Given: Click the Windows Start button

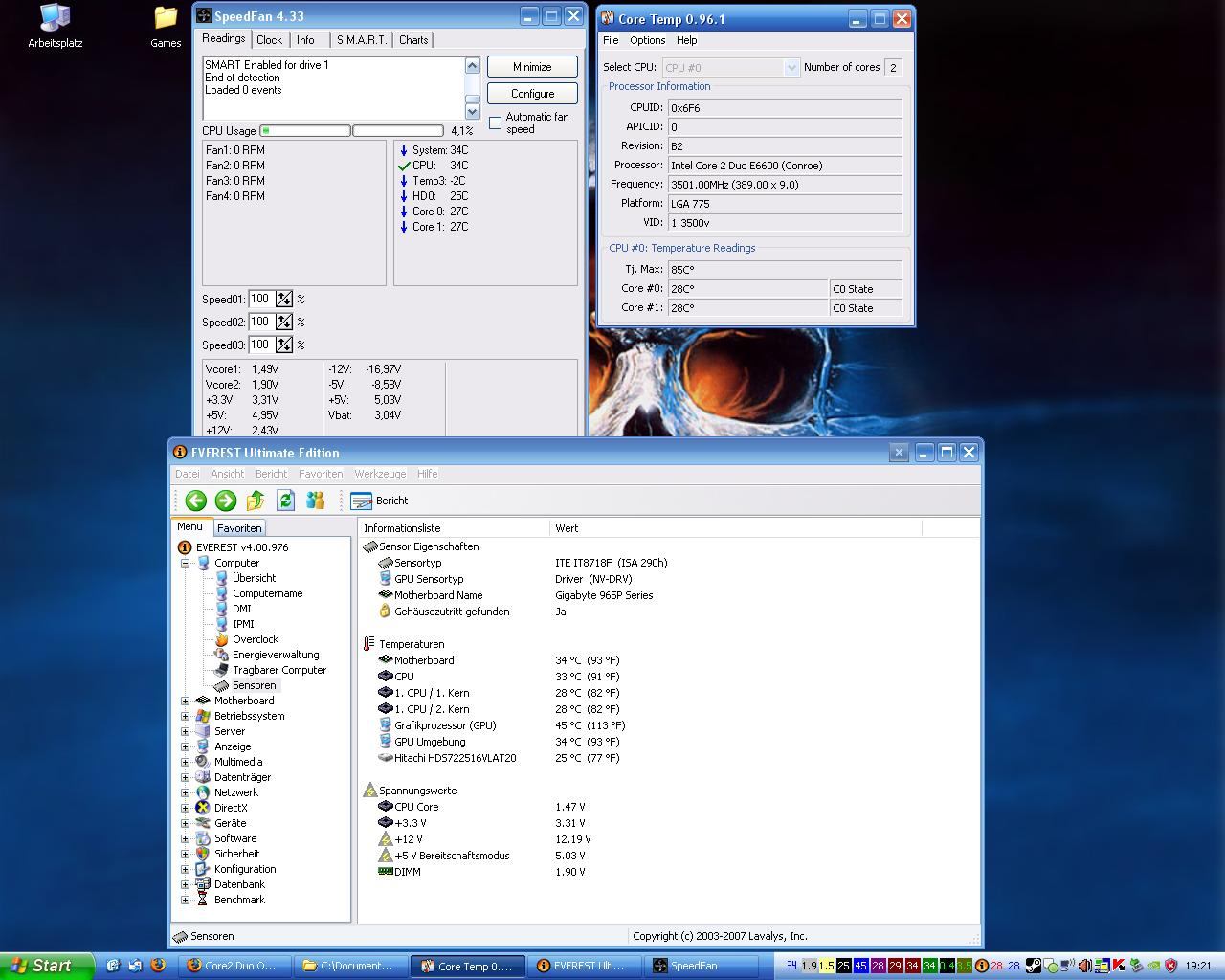Looking at the screenshot, I should click(47, 966).
